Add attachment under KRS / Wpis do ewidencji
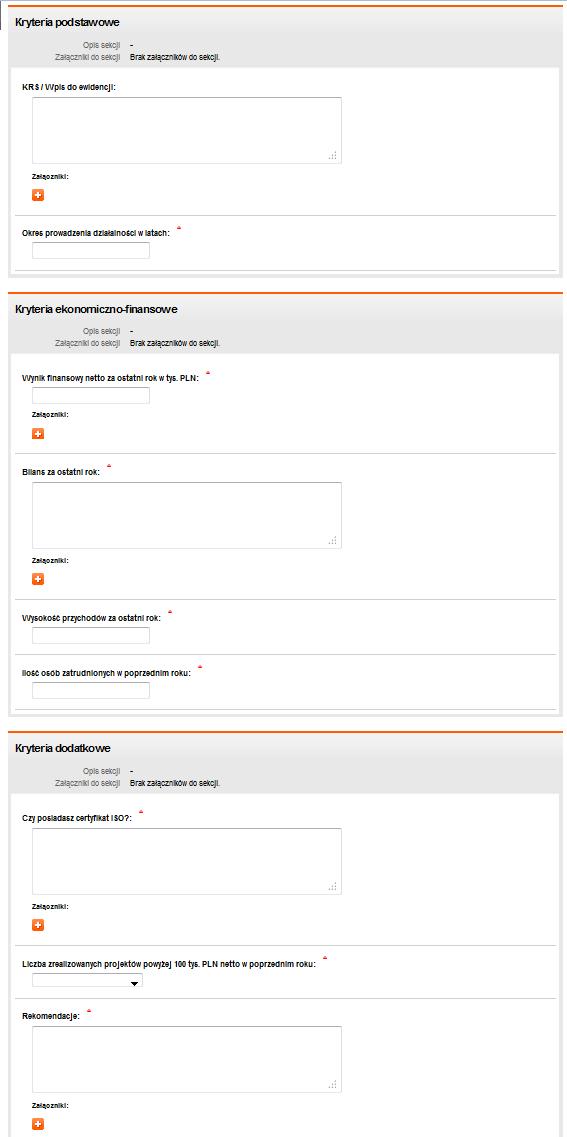 [38, 195]
